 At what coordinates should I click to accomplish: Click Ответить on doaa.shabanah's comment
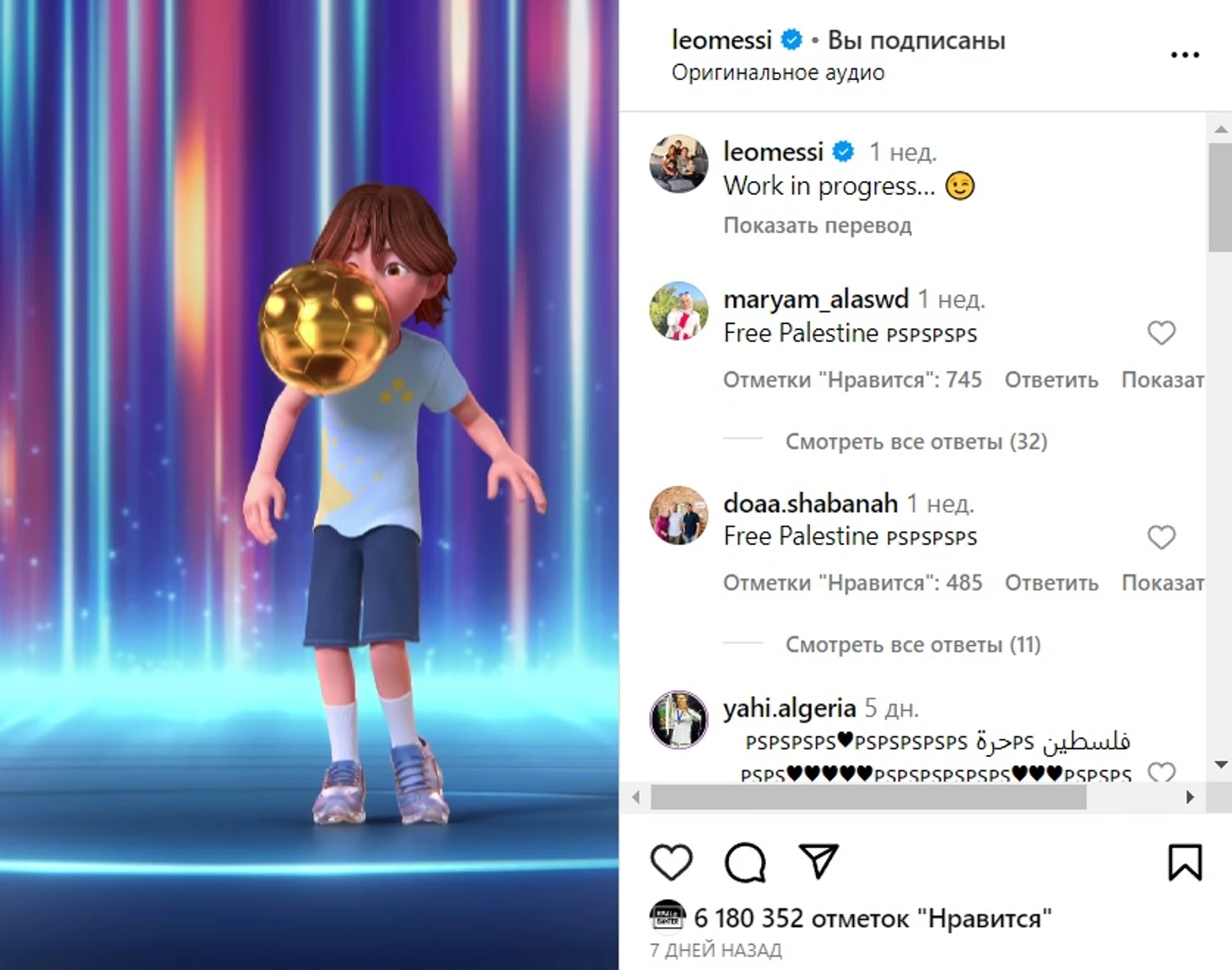(1051, 584)
